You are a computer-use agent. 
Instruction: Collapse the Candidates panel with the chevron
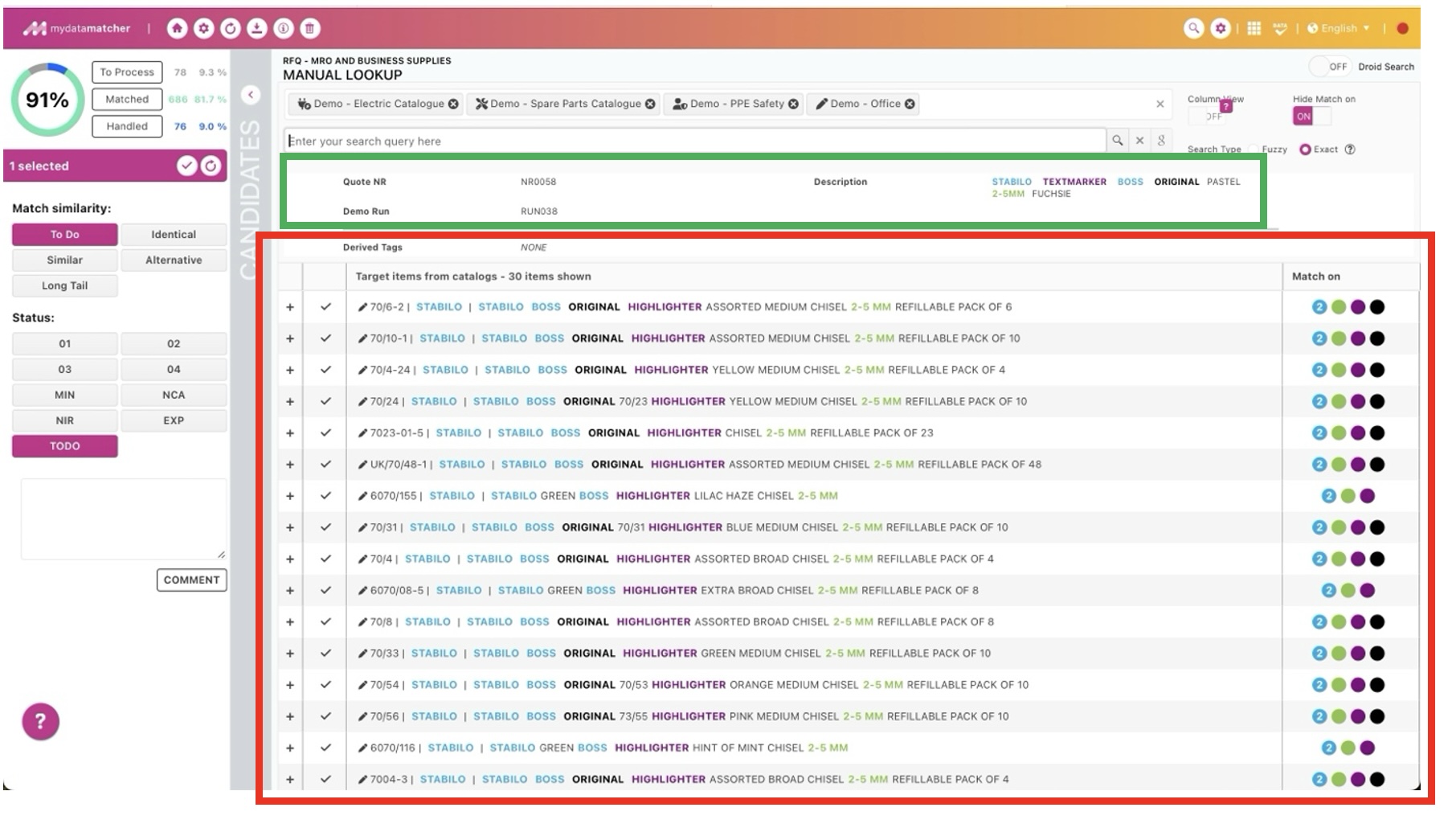click(x=251, y=95)
